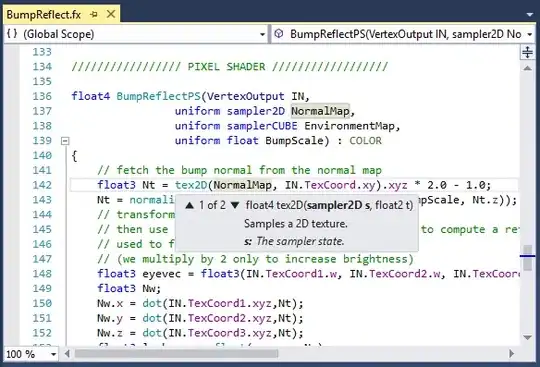Click the horizontal scrollbar thumb
Screen dimensions: 540x367
(176, 354)
